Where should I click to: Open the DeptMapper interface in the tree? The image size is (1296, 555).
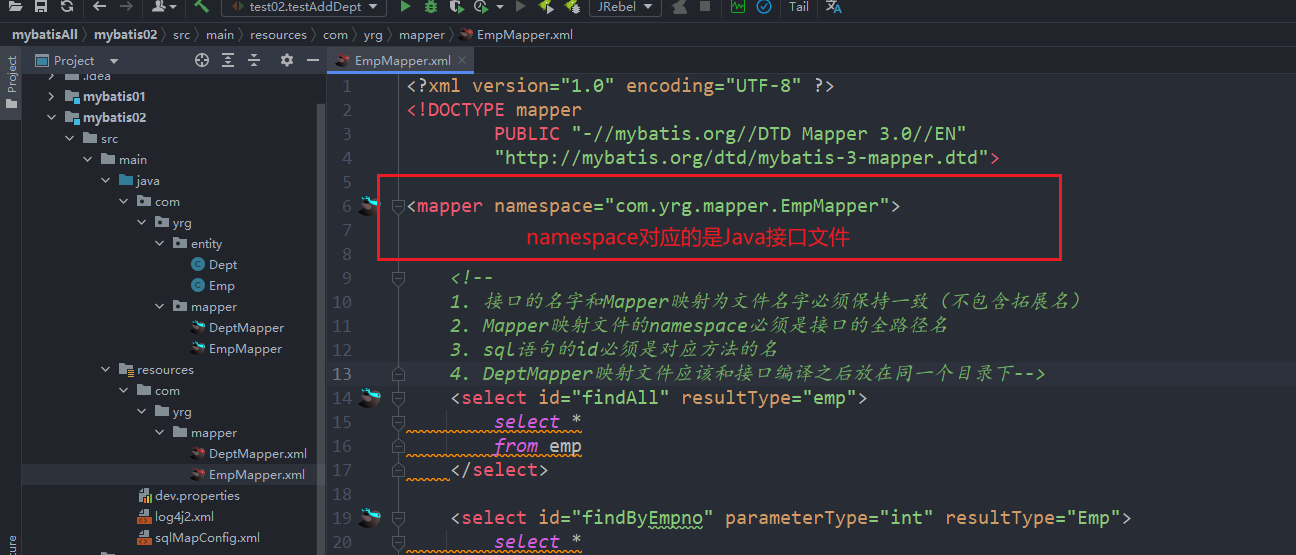point(237,328)
